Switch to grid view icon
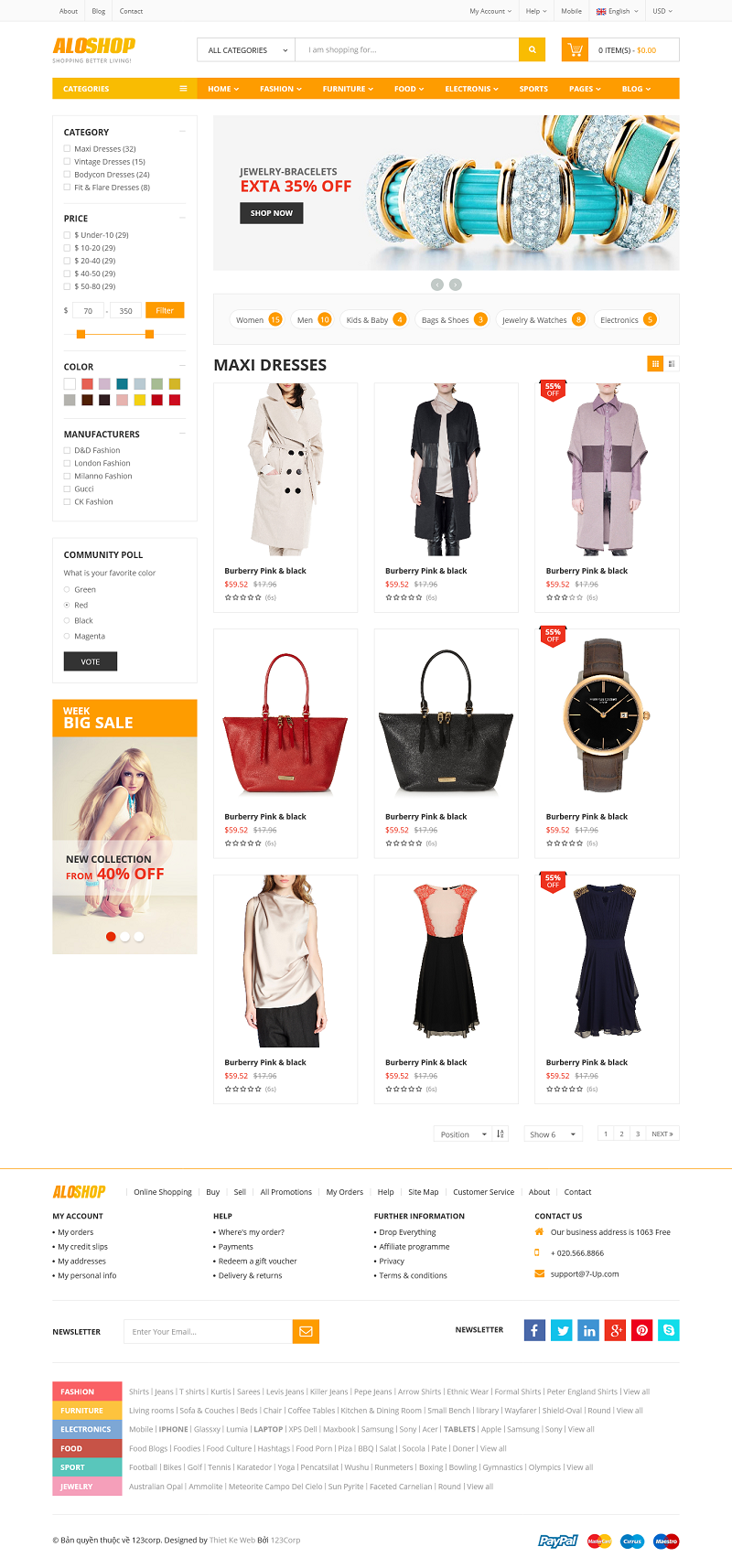 (x=655, y=364)
